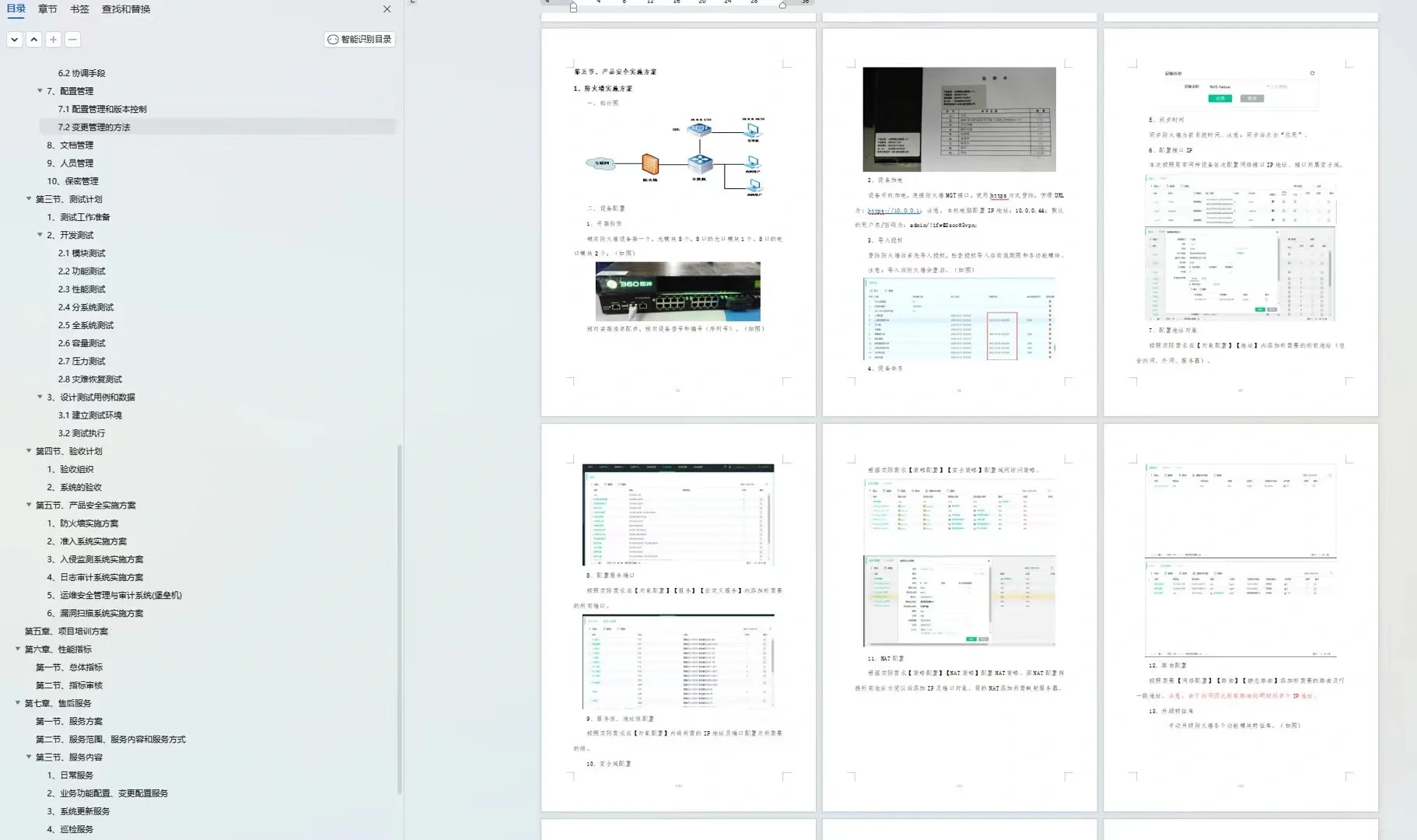The height and width of the screenshot is (840, 1417).
Task: Go to 4、日志审计系统实施方案 heading
Action: click(x=95, y=577)
